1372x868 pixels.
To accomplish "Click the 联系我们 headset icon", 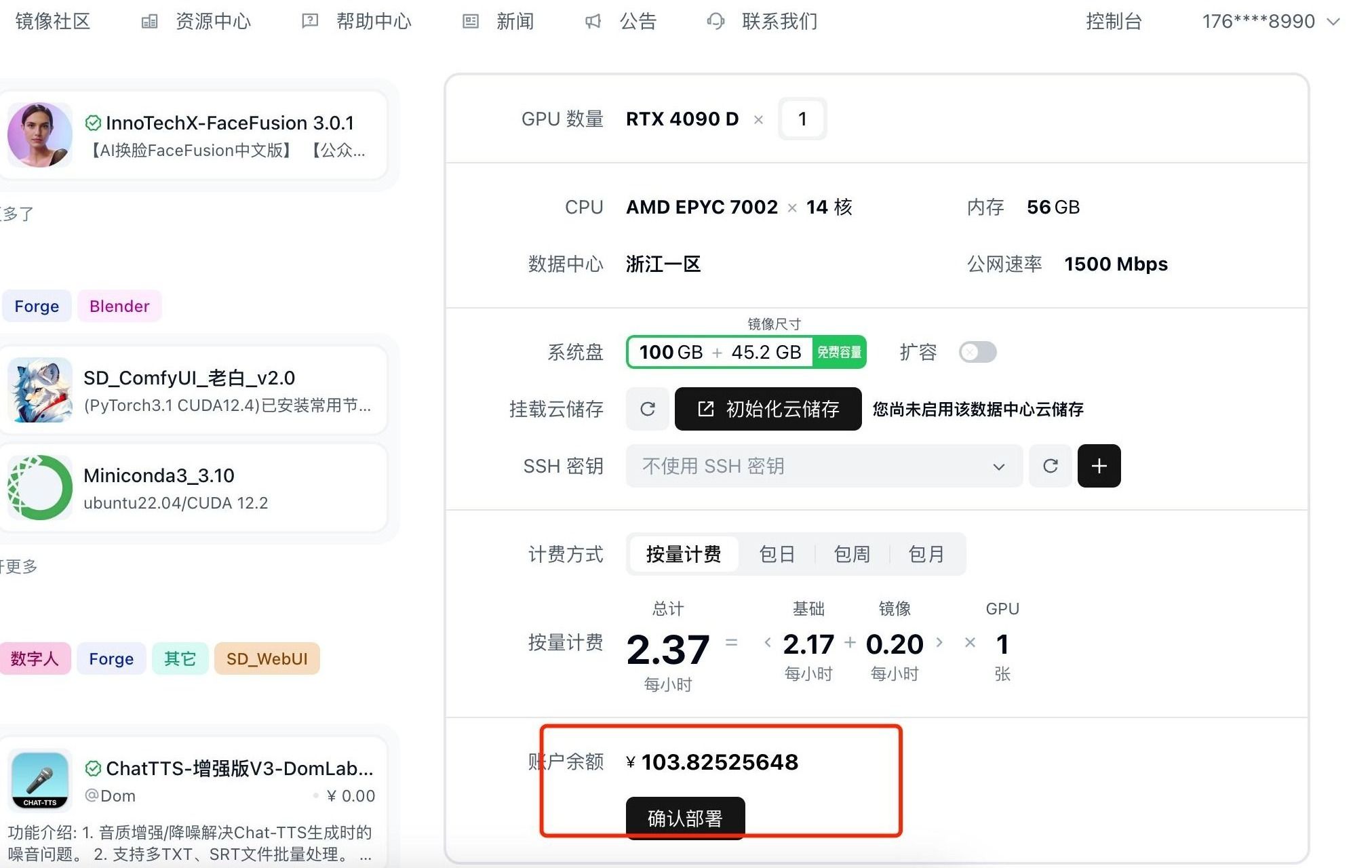I will point(716,22).
